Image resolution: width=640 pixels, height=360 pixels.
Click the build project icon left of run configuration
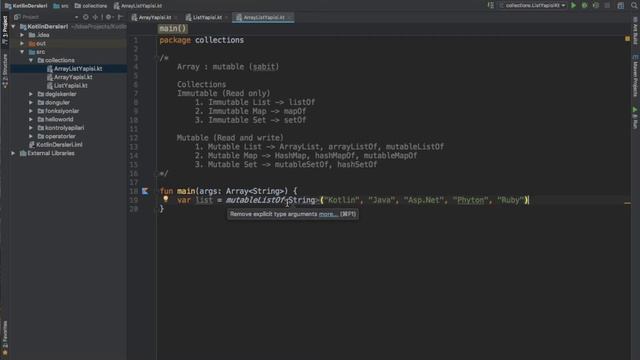(x=491, y=5)
